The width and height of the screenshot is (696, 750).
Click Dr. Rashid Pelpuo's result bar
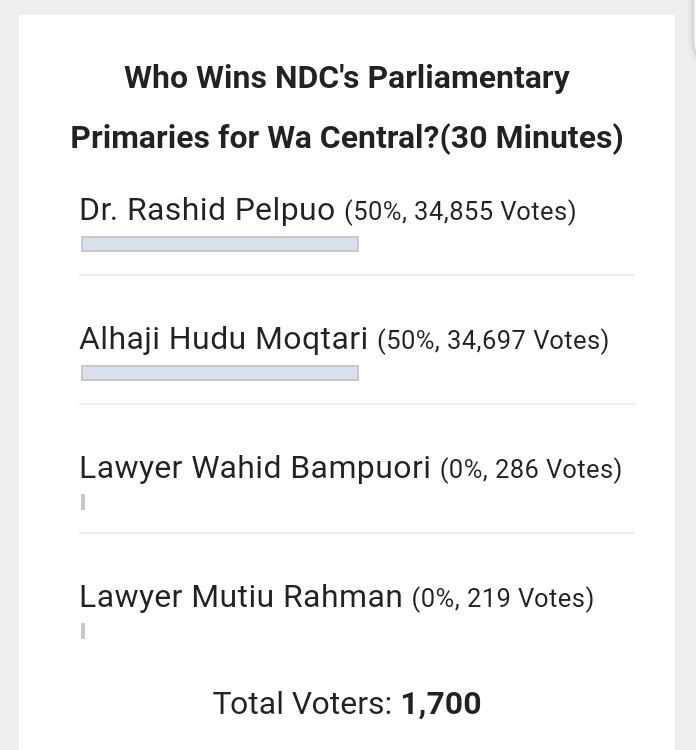219,244
